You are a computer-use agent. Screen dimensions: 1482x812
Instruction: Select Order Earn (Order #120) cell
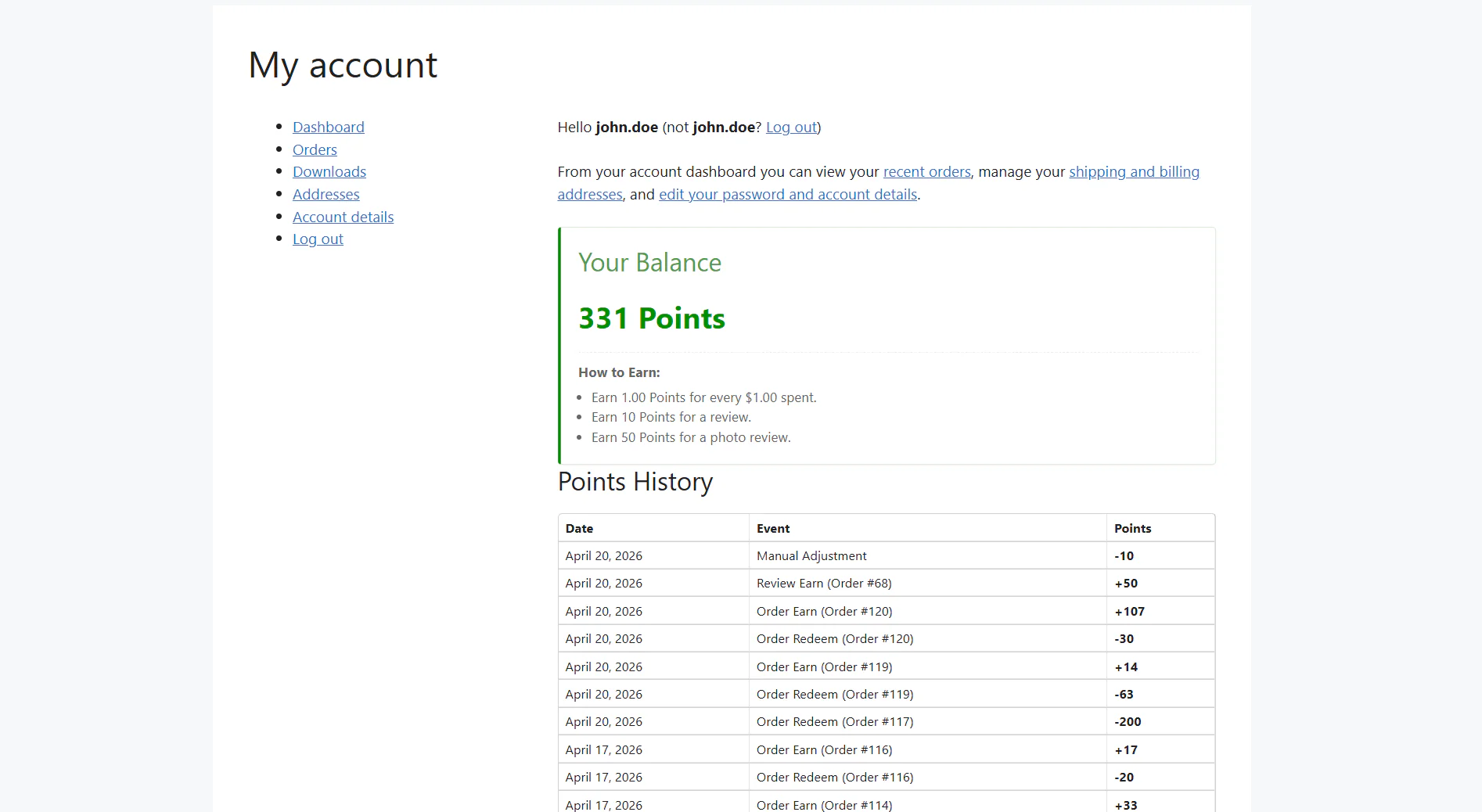click(927, 611)
